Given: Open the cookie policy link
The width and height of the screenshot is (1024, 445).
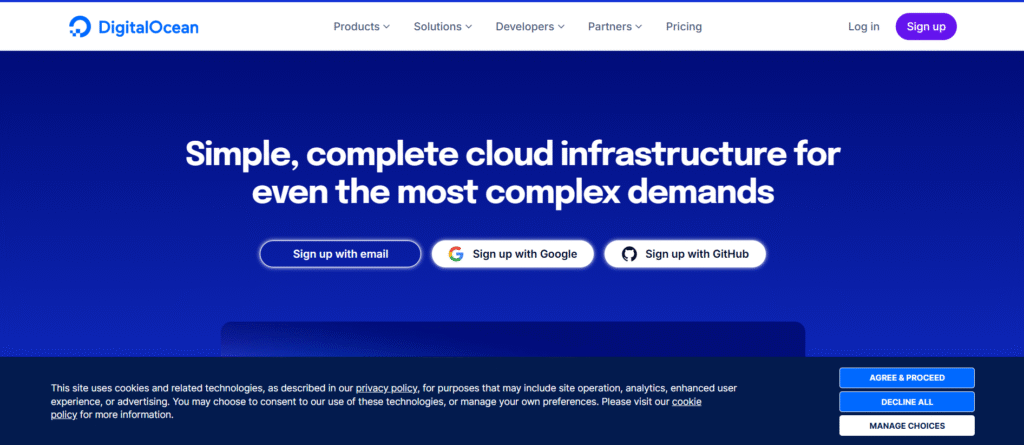Looking at the screenshot, I should [x=686, y=401].
